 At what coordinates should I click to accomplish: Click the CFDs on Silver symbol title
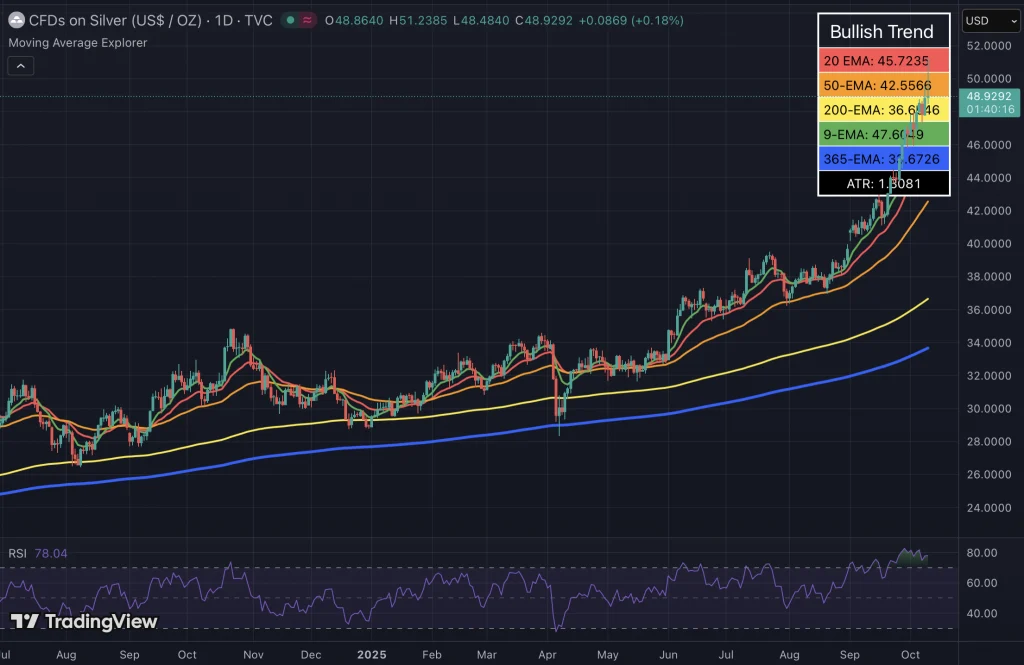[119, 20]
